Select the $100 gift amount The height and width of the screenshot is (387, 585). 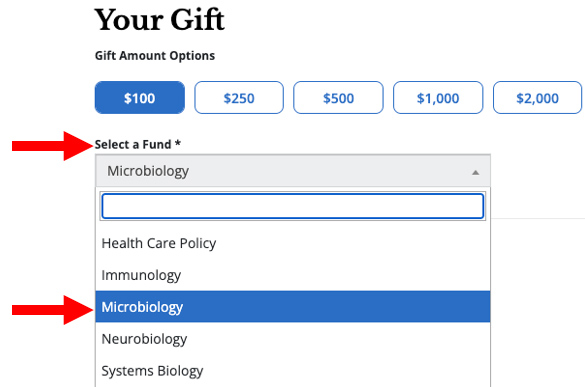[140, 98]
